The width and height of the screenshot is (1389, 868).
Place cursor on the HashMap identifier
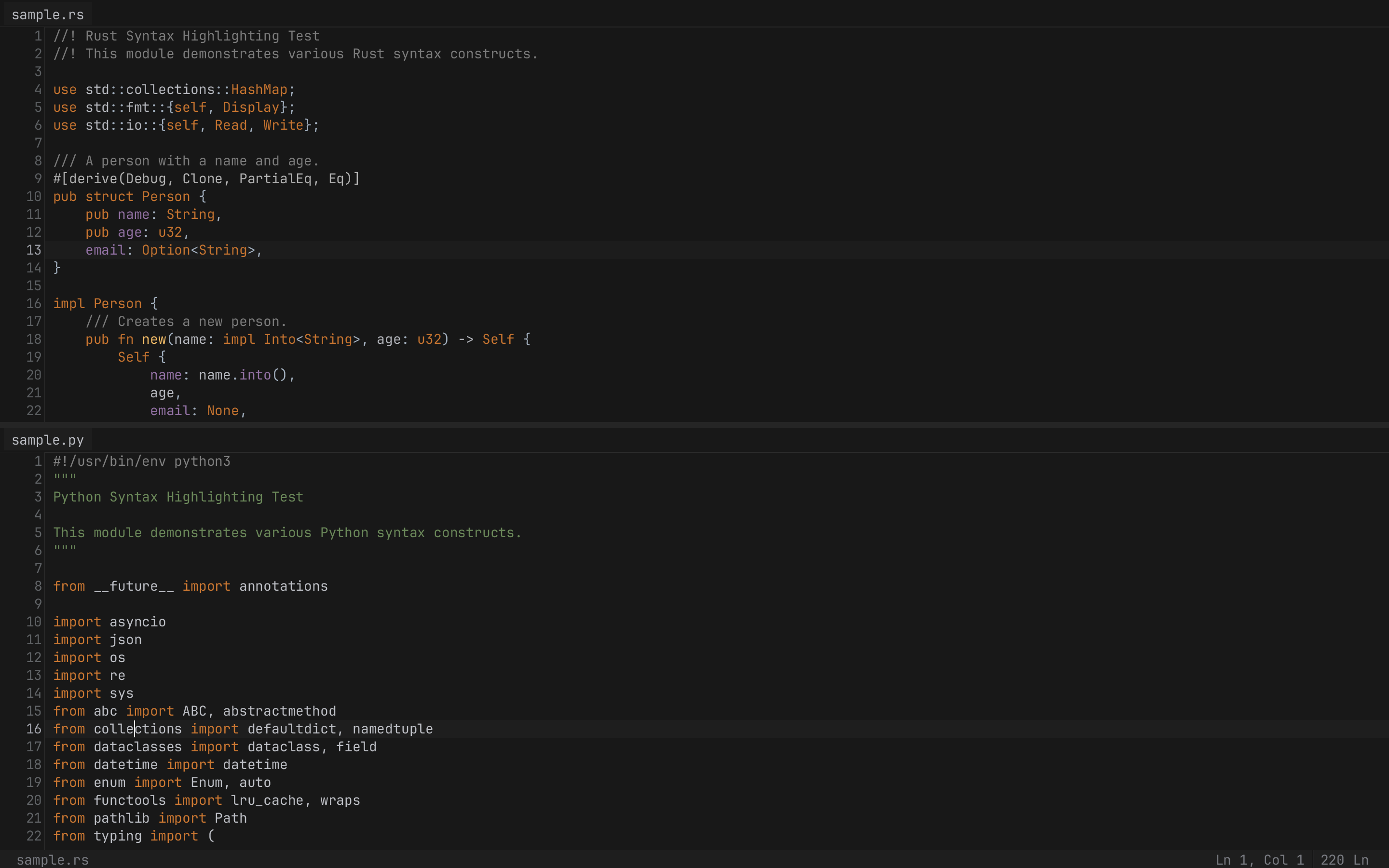(259, 89)
